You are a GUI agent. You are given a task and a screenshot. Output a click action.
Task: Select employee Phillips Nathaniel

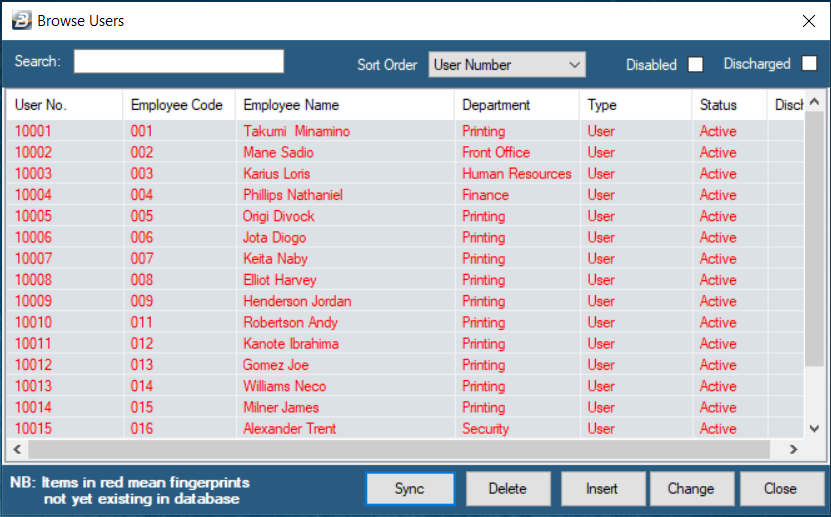tap(293, 195)
